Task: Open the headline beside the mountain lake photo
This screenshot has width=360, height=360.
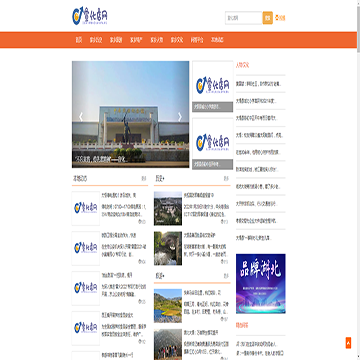Action: [202, 293]
